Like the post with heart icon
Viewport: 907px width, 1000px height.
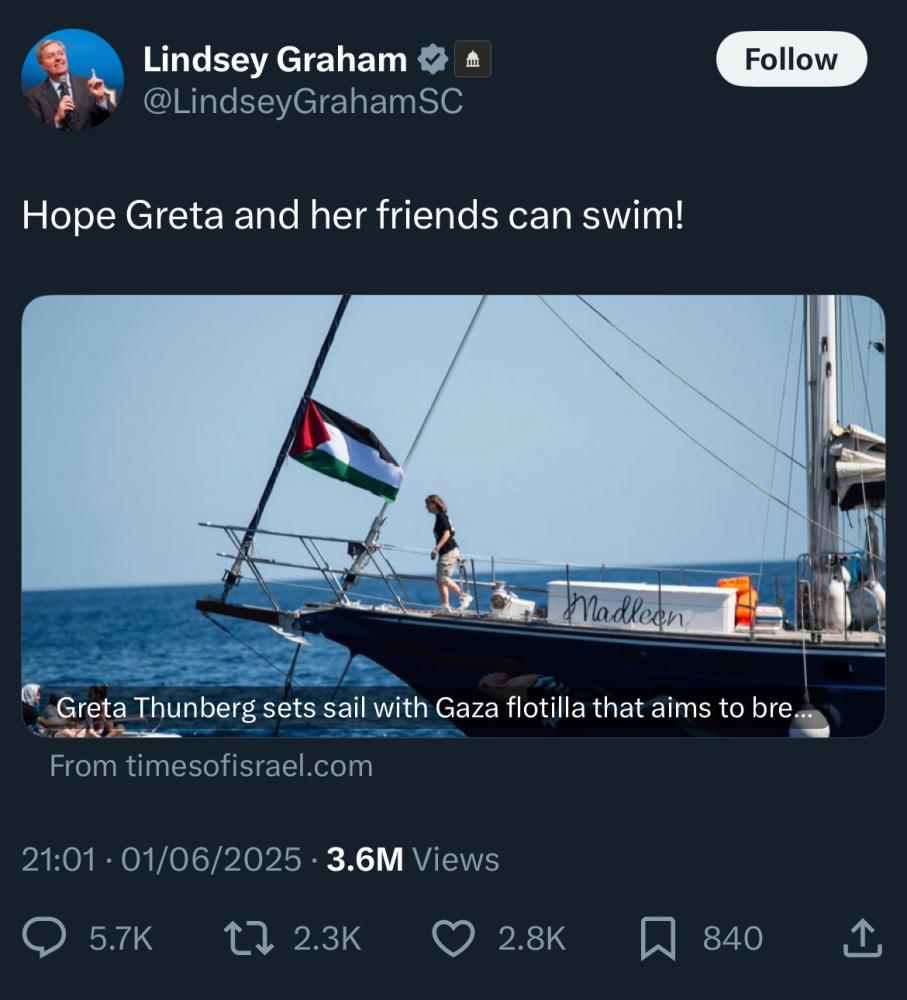453,938
